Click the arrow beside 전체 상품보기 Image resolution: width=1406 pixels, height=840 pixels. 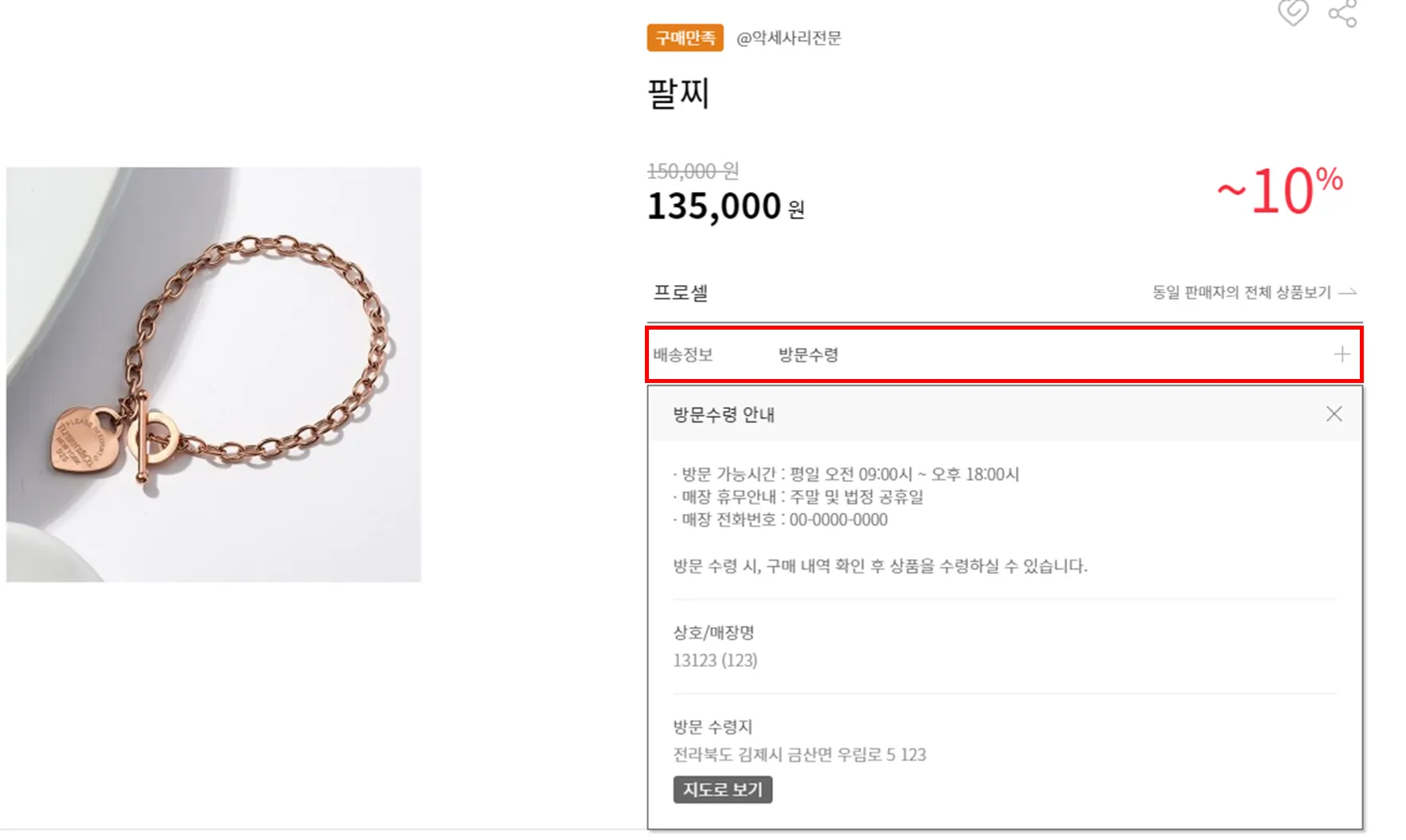(x=1347, y=292)
